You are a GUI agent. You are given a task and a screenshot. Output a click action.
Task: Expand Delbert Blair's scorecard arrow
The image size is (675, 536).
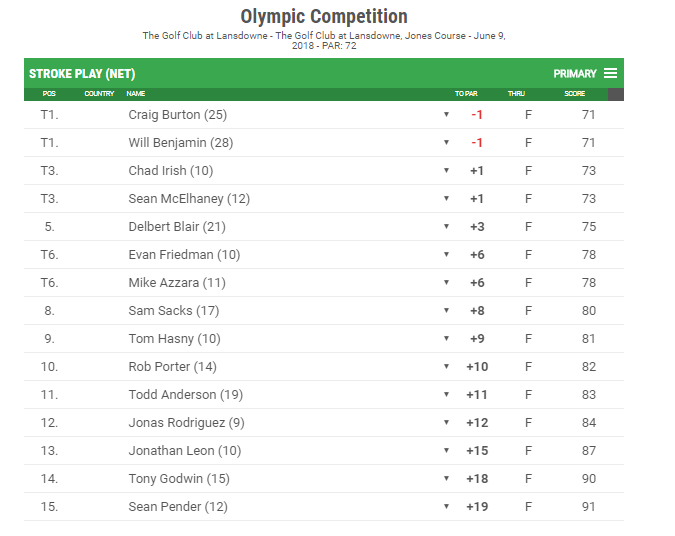[x=446, y=226]
